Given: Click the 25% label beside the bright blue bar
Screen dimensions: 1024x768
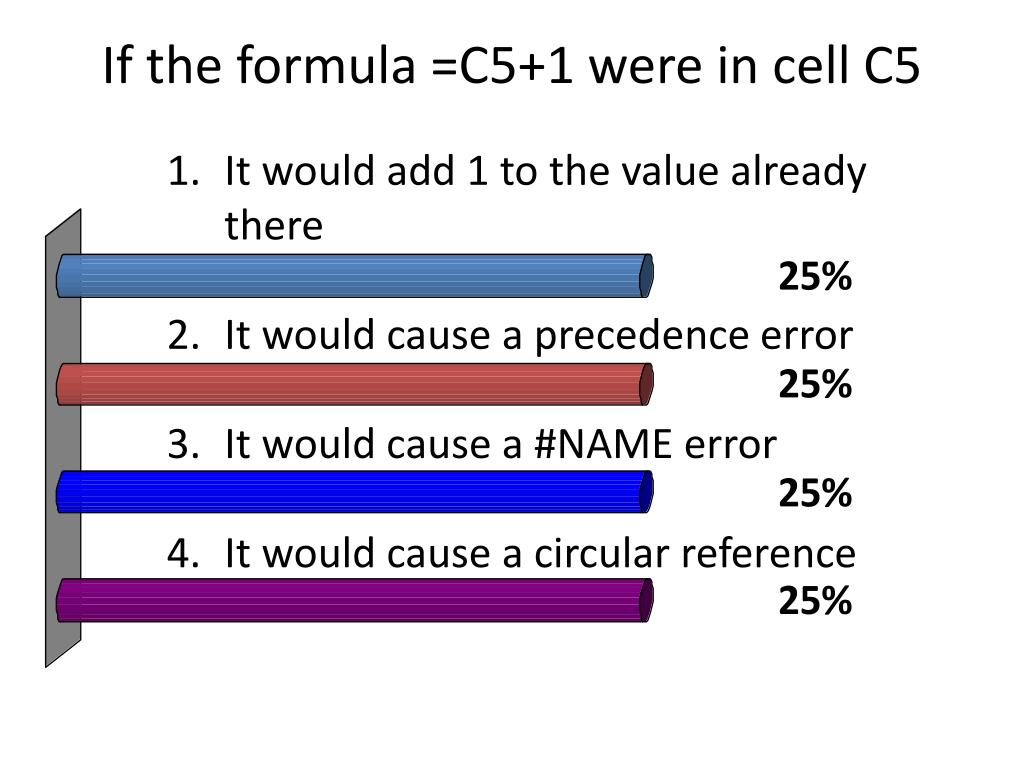Looking at the screenshot, I should point(815,493).
